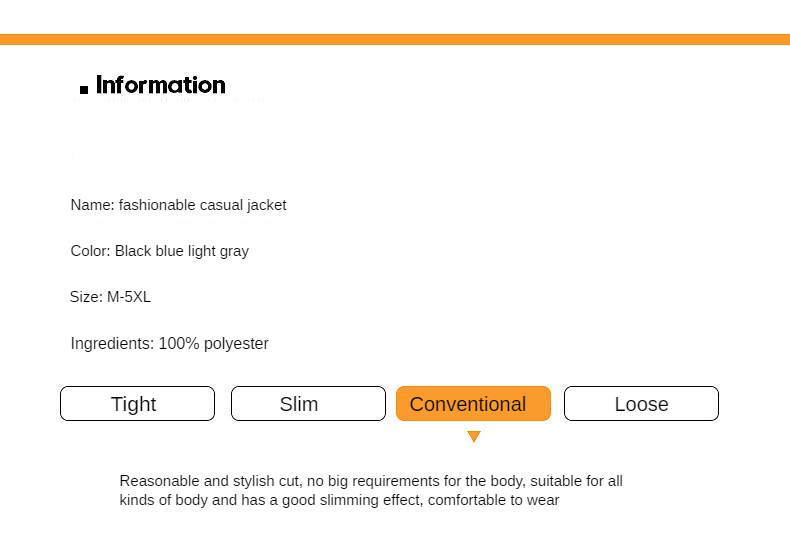This screenshot has height=543, width=790.
Task: Click the 'Ingredients:' field label
Action: click(112, 344)
